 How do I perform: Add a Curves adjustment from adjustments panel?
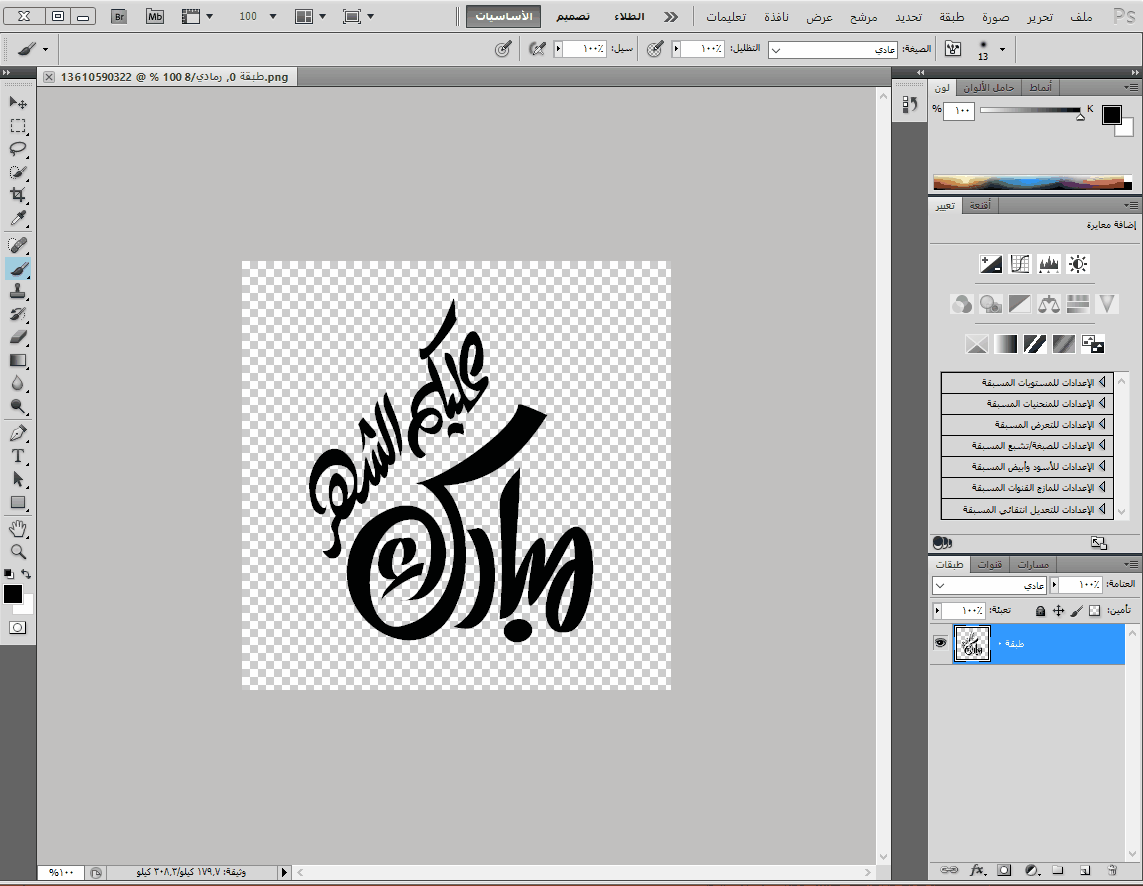(x=1020, y=264)
